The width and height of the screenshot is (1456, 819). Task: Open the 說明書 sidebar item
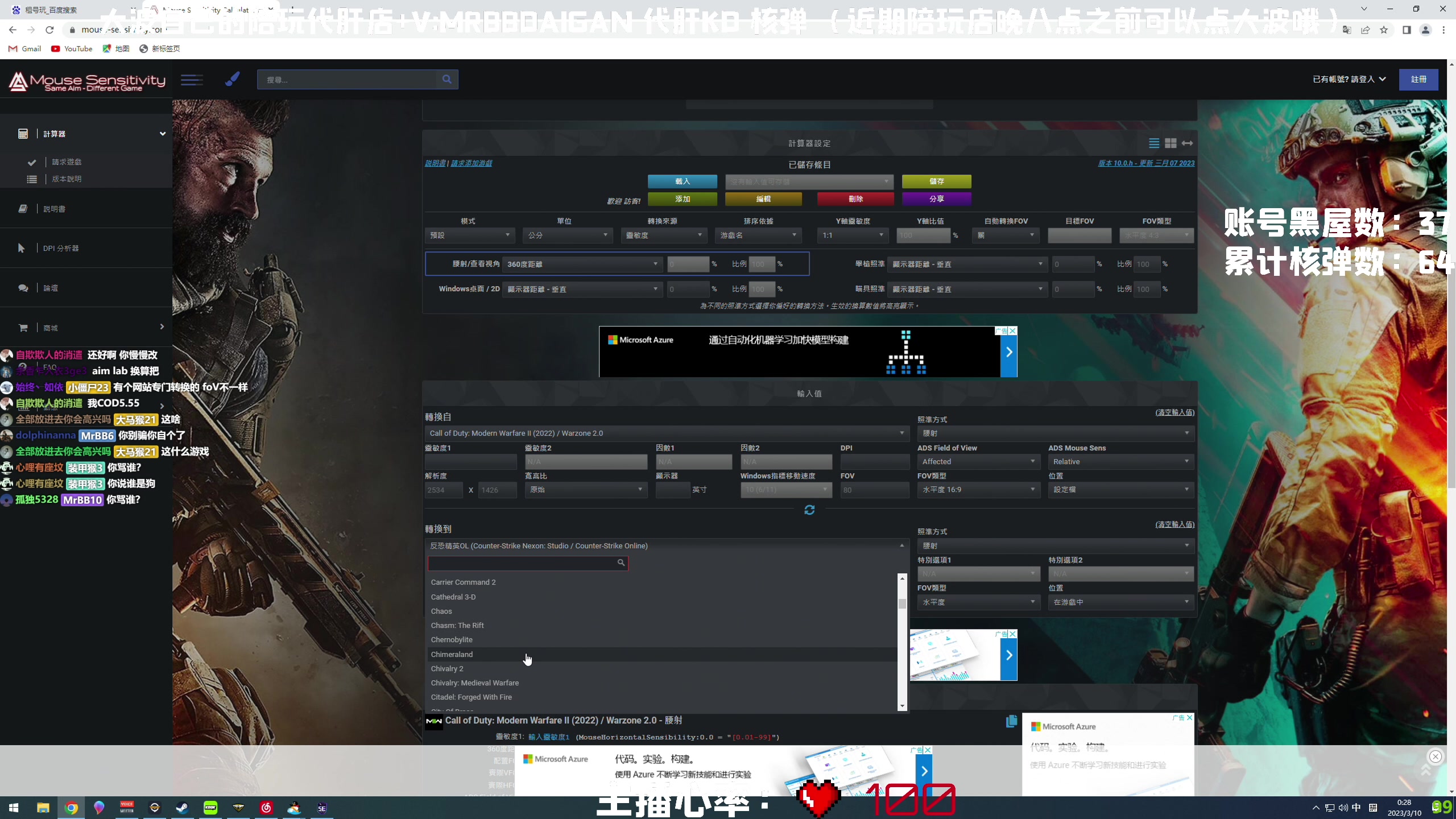(x=54, y=209)
